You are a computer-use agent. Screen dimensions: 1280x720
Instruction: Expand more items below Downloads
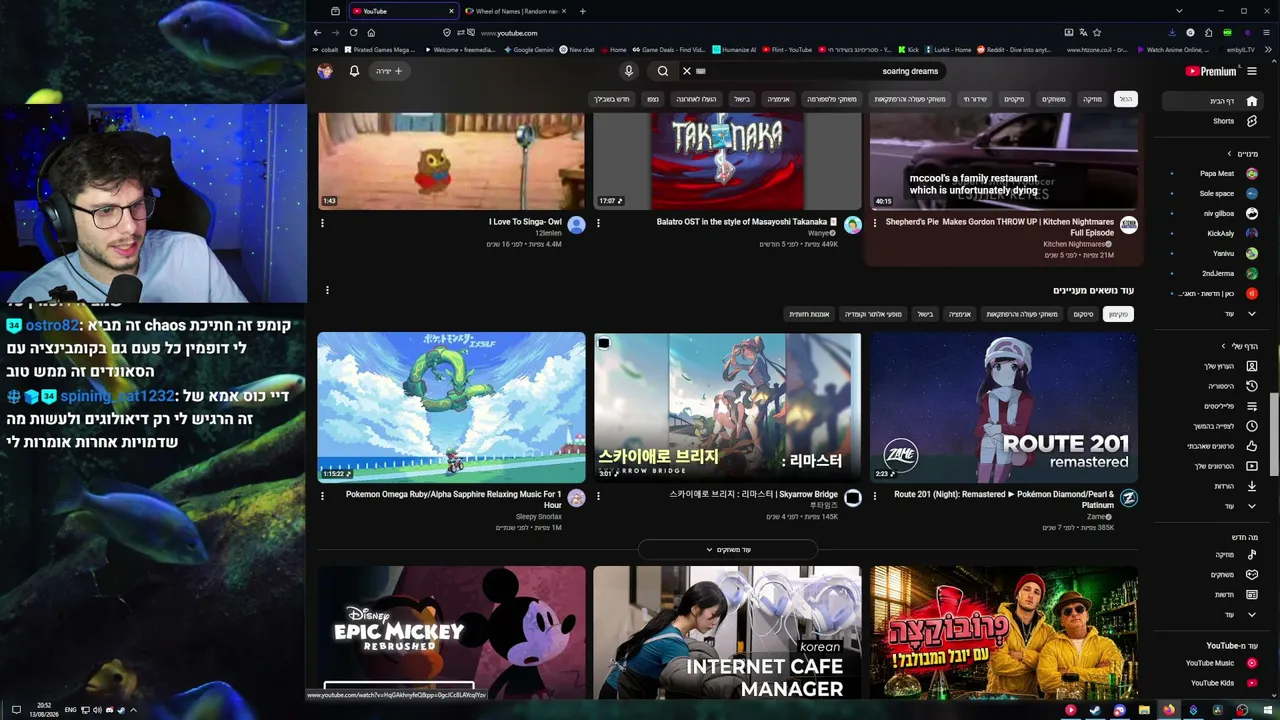(x=1252, y=506)
